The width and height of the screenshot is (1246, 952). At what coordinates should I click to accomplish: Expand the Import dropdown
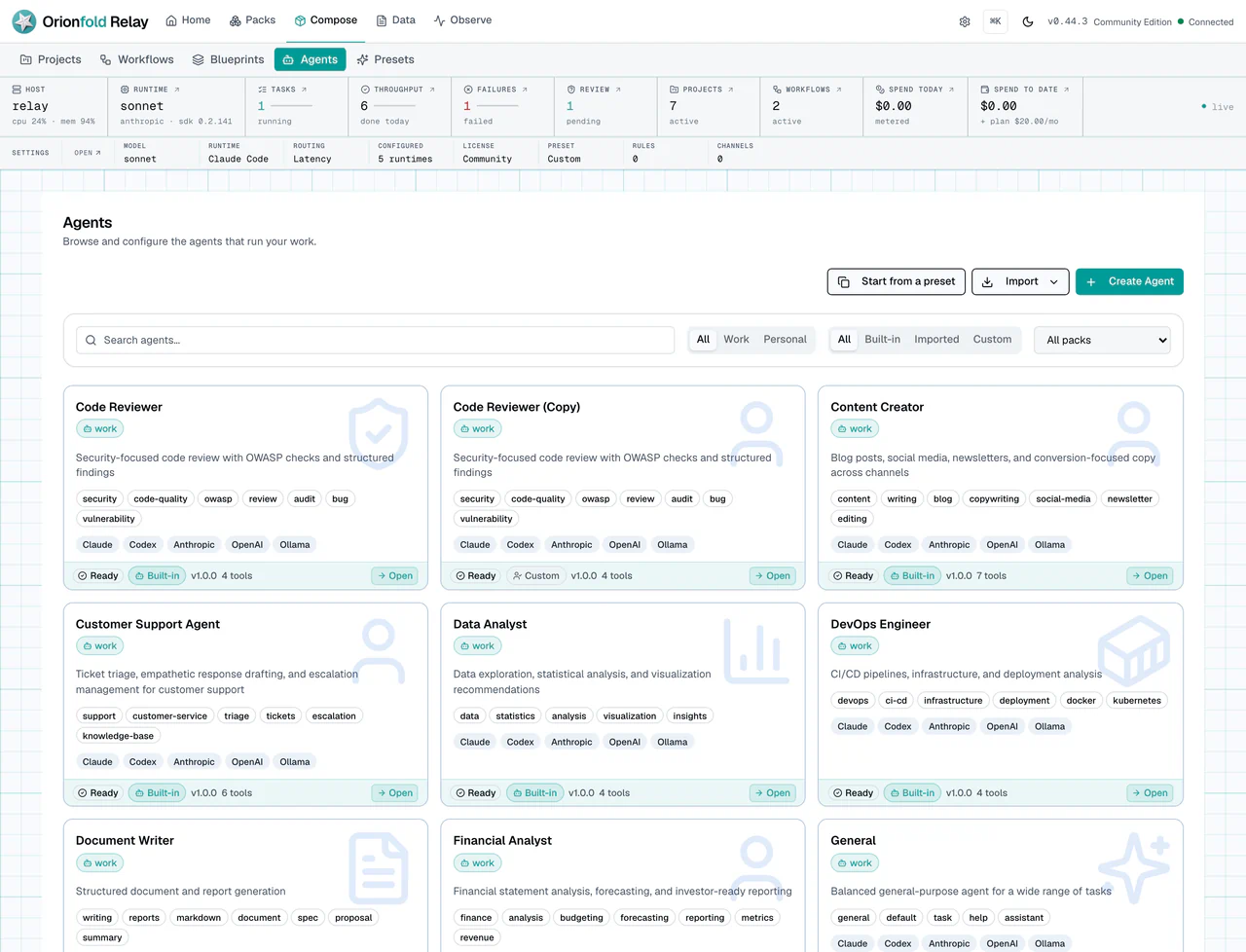coord(1020,281)
